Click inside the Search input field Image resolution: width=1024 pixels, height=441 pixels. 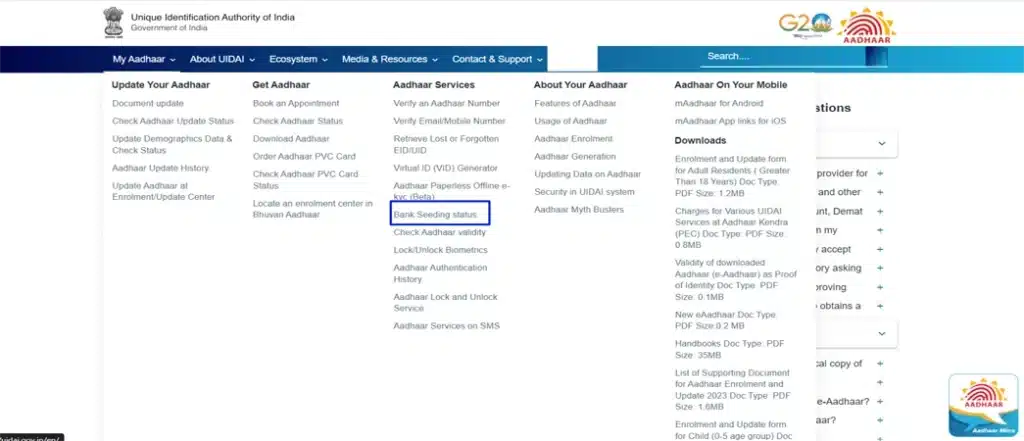point(782,57)
